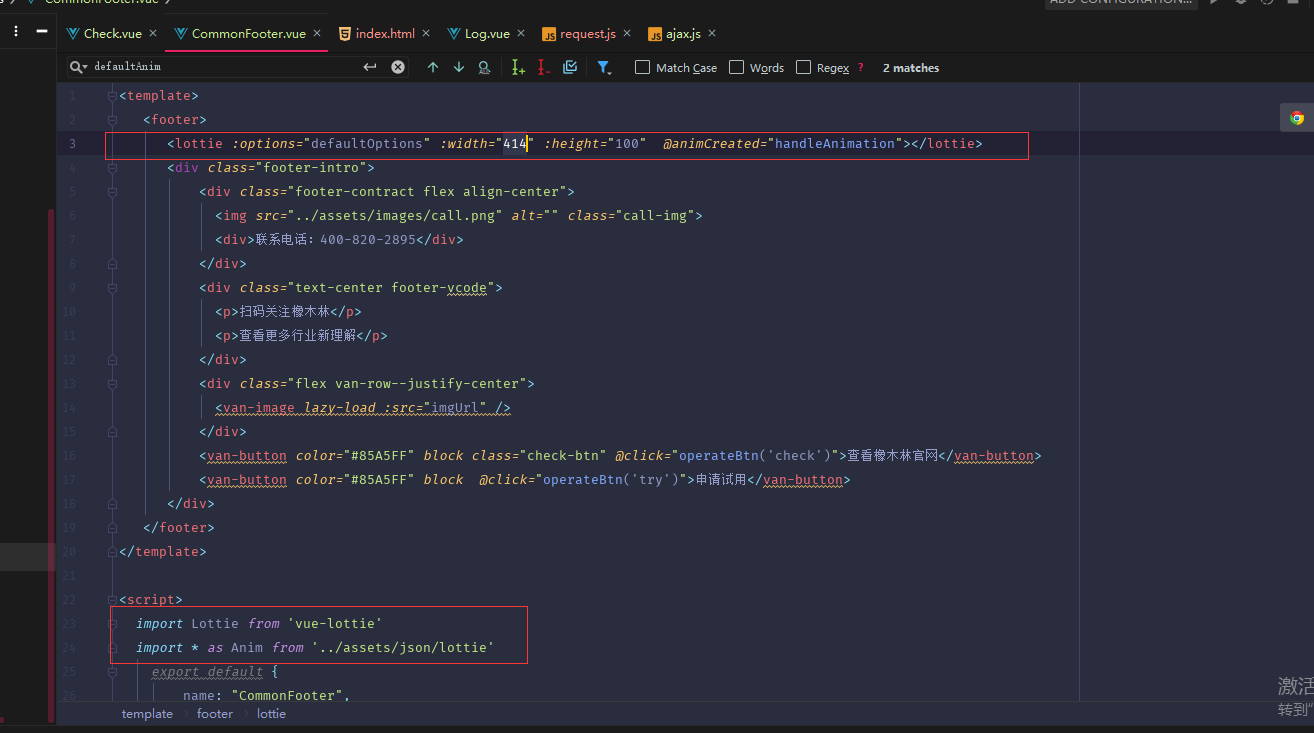Viewport: 1314px width, 733px height.
Task: Close the request.js tab
Action: 627,33
